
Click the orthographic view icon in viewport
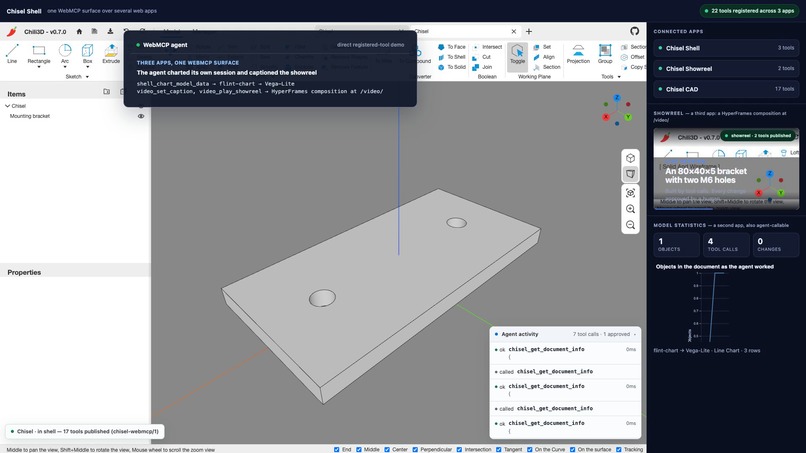[630, 174]
